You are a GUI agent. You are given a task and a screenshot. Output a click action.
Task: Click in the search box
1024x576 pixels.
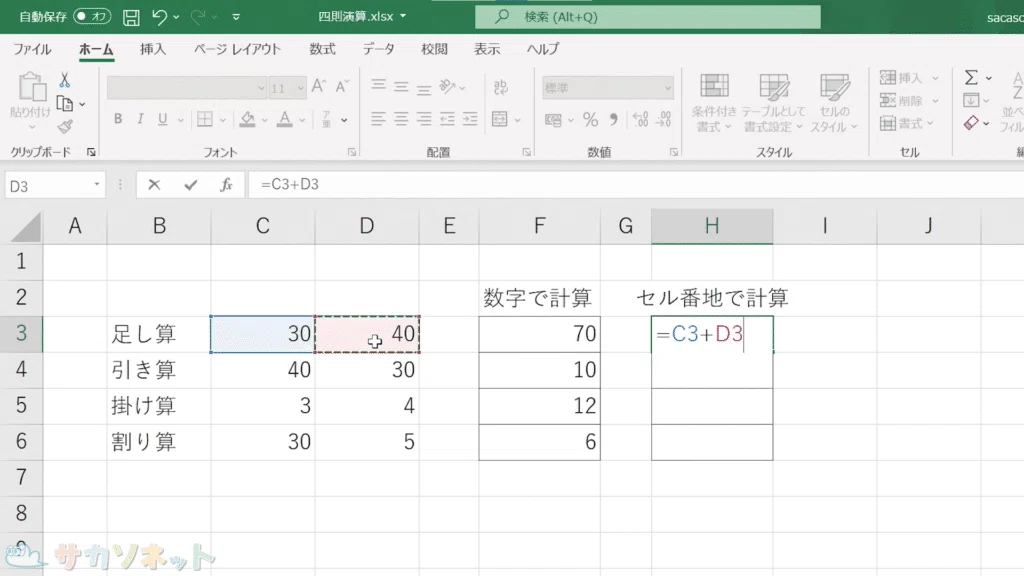pos(647,17)
